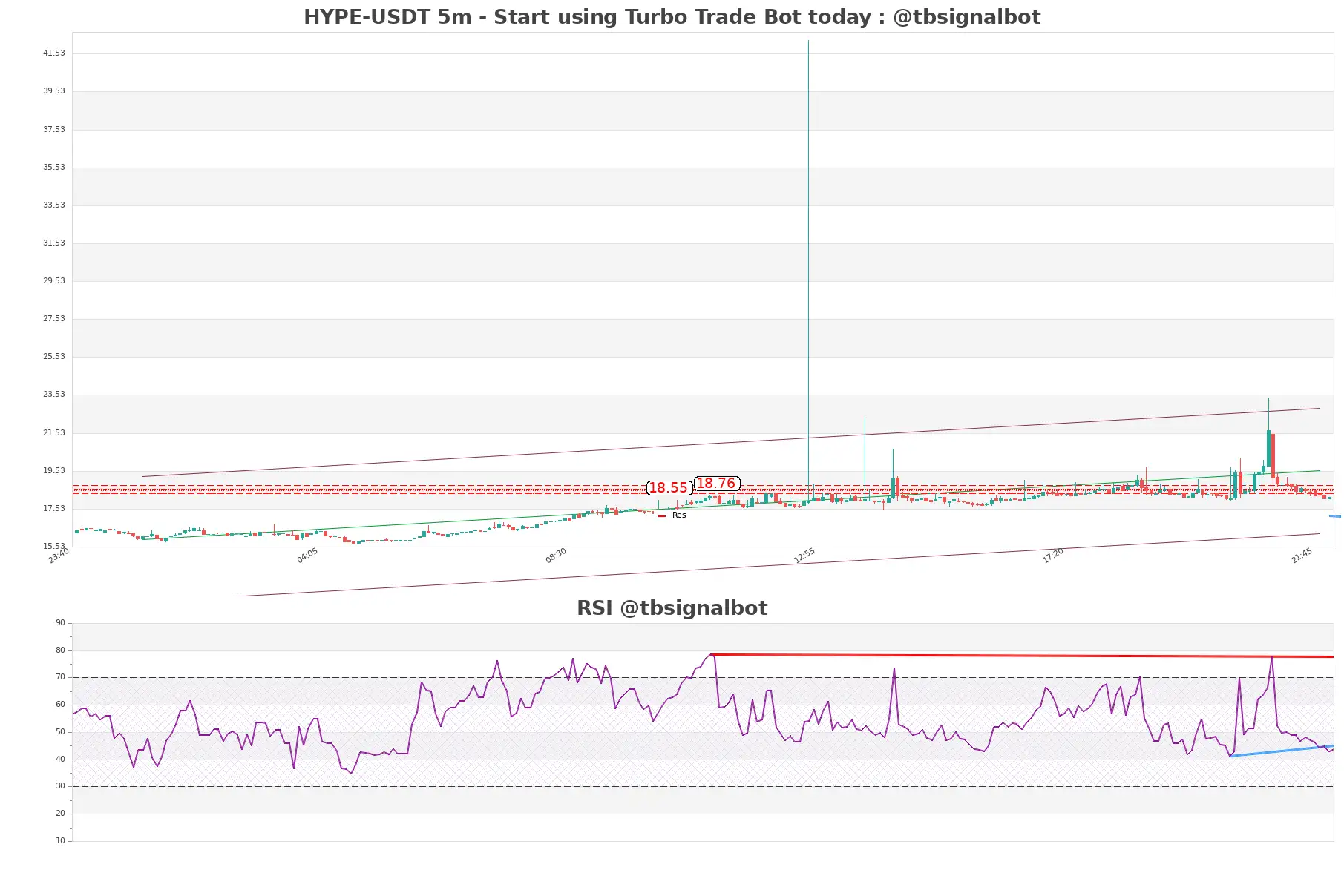Click the 23.53 price axis label
The height and width of the screenshot is (896, 1344).
tap(53, 395)
